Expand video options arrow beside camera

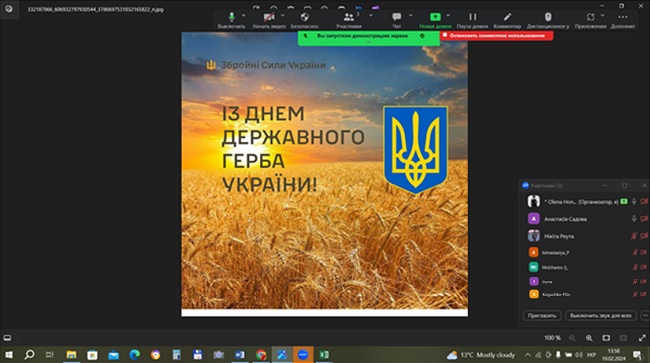pyautogui.click(x=283, y=16)
